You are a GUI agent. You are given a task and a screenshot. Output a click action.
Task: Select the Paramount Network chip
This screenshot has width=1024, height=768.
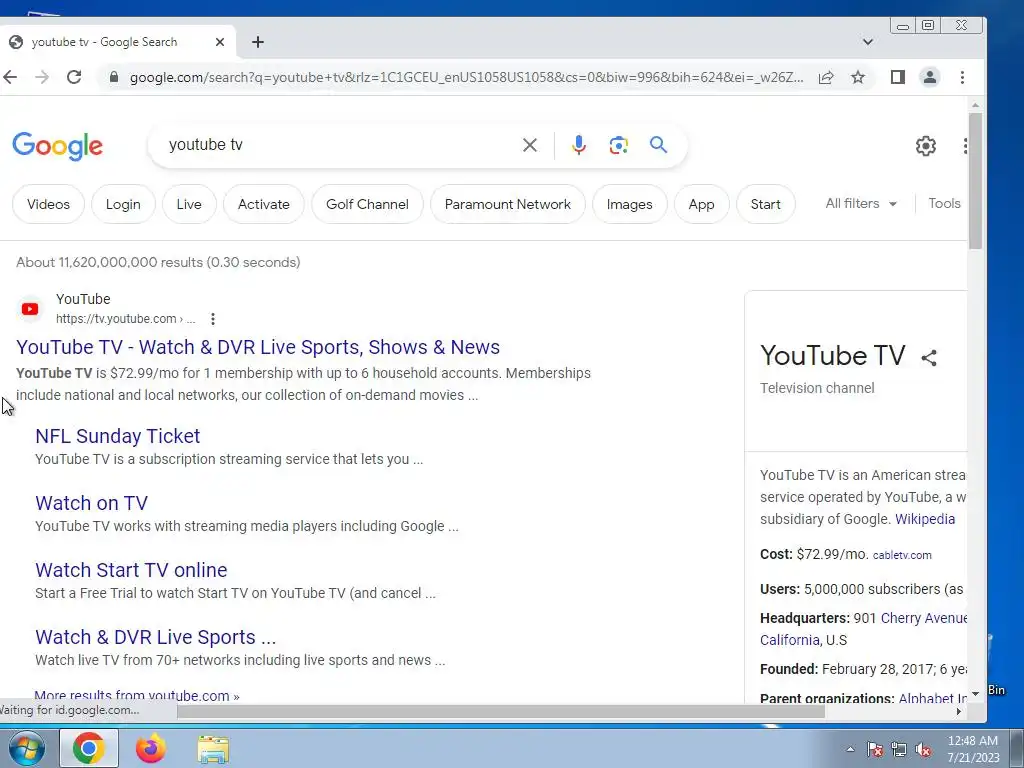507,204
